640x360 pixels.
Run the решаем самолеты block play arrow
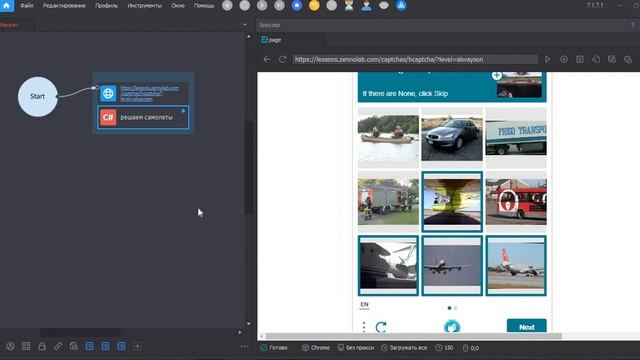coord(183,111)
